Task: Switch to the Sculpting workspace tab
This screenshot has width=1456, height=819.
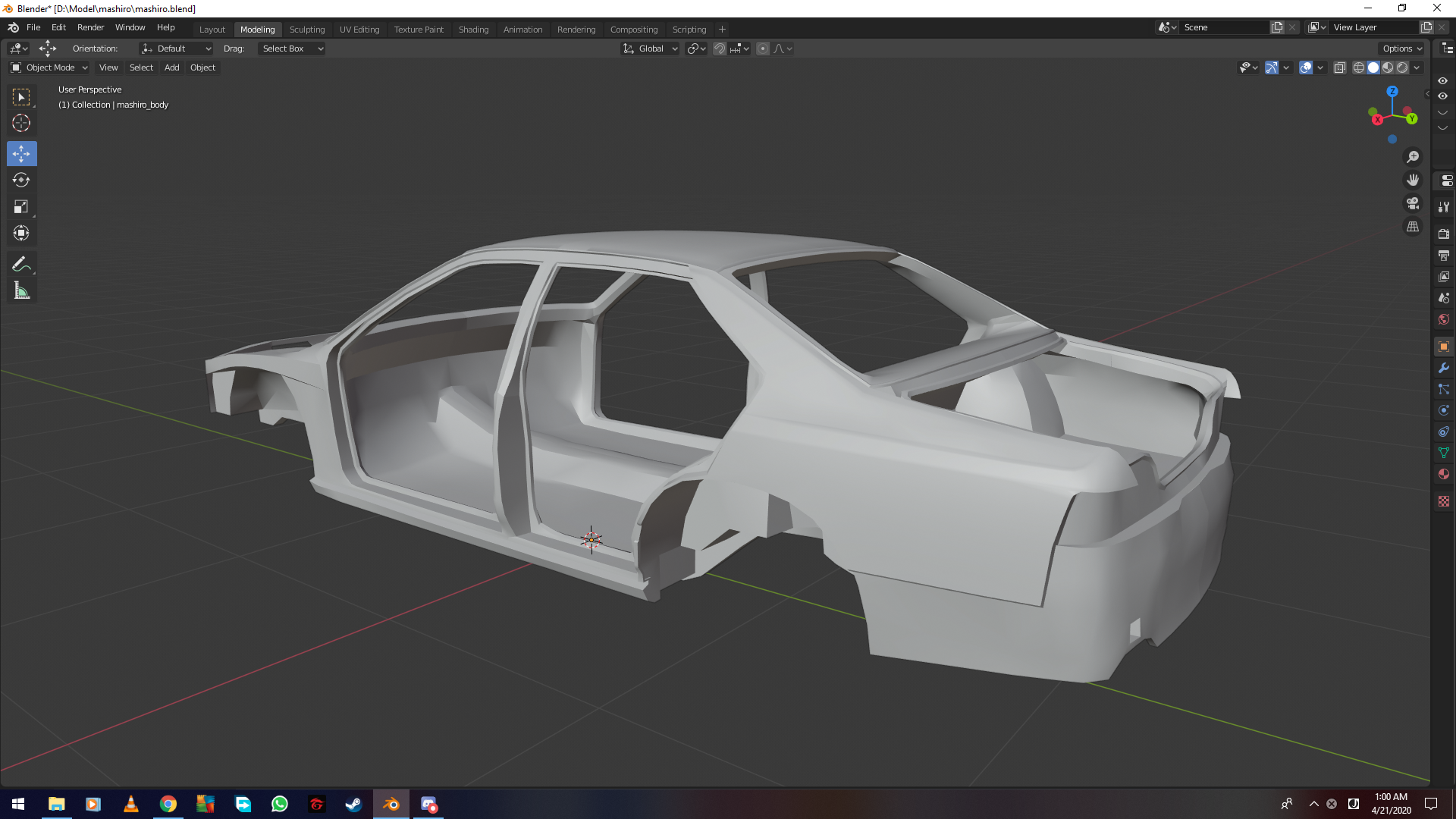Action: [x=307, y=30]
